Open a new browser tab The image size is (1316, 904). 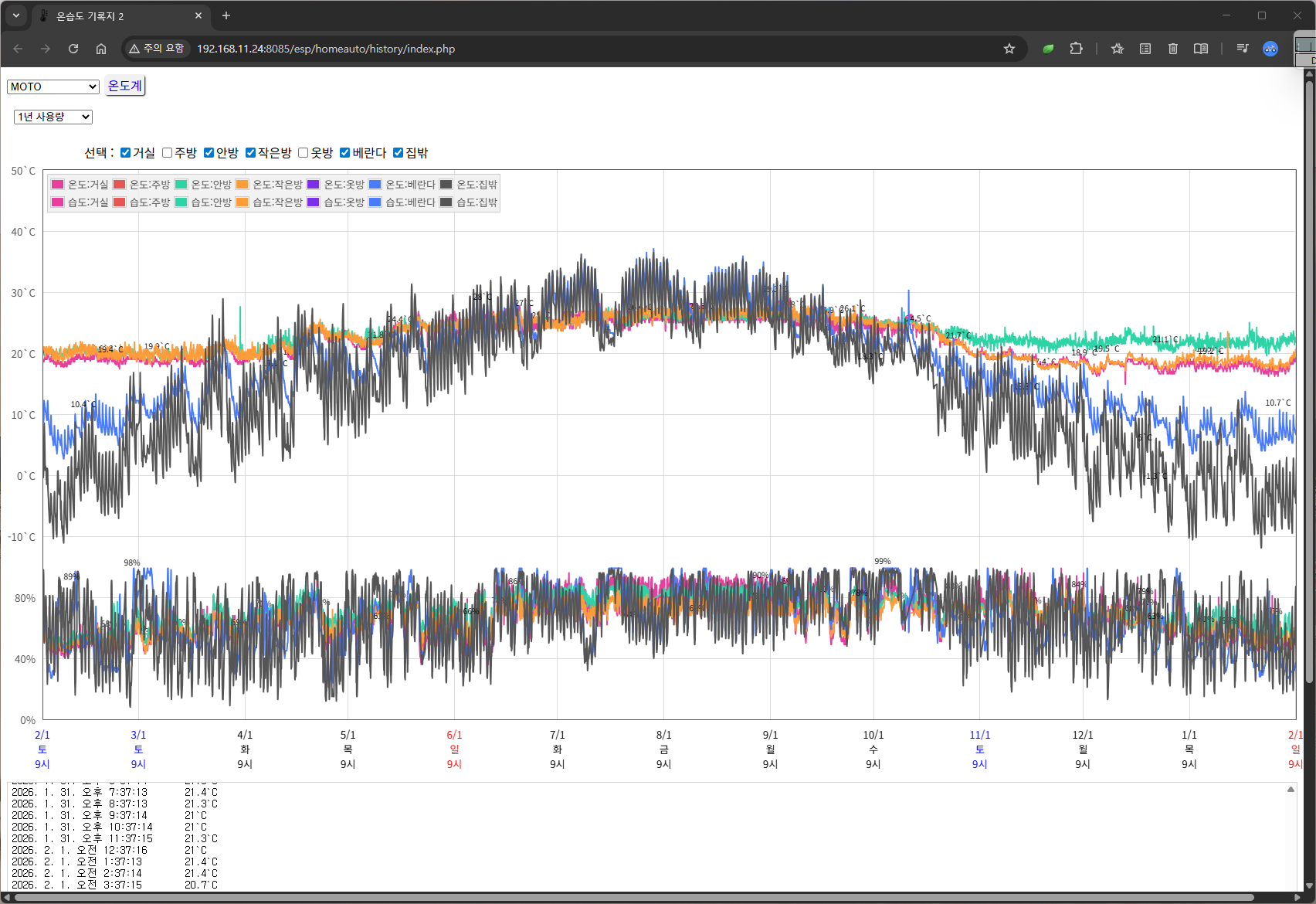pyautogui.click(x=226, y=15)
